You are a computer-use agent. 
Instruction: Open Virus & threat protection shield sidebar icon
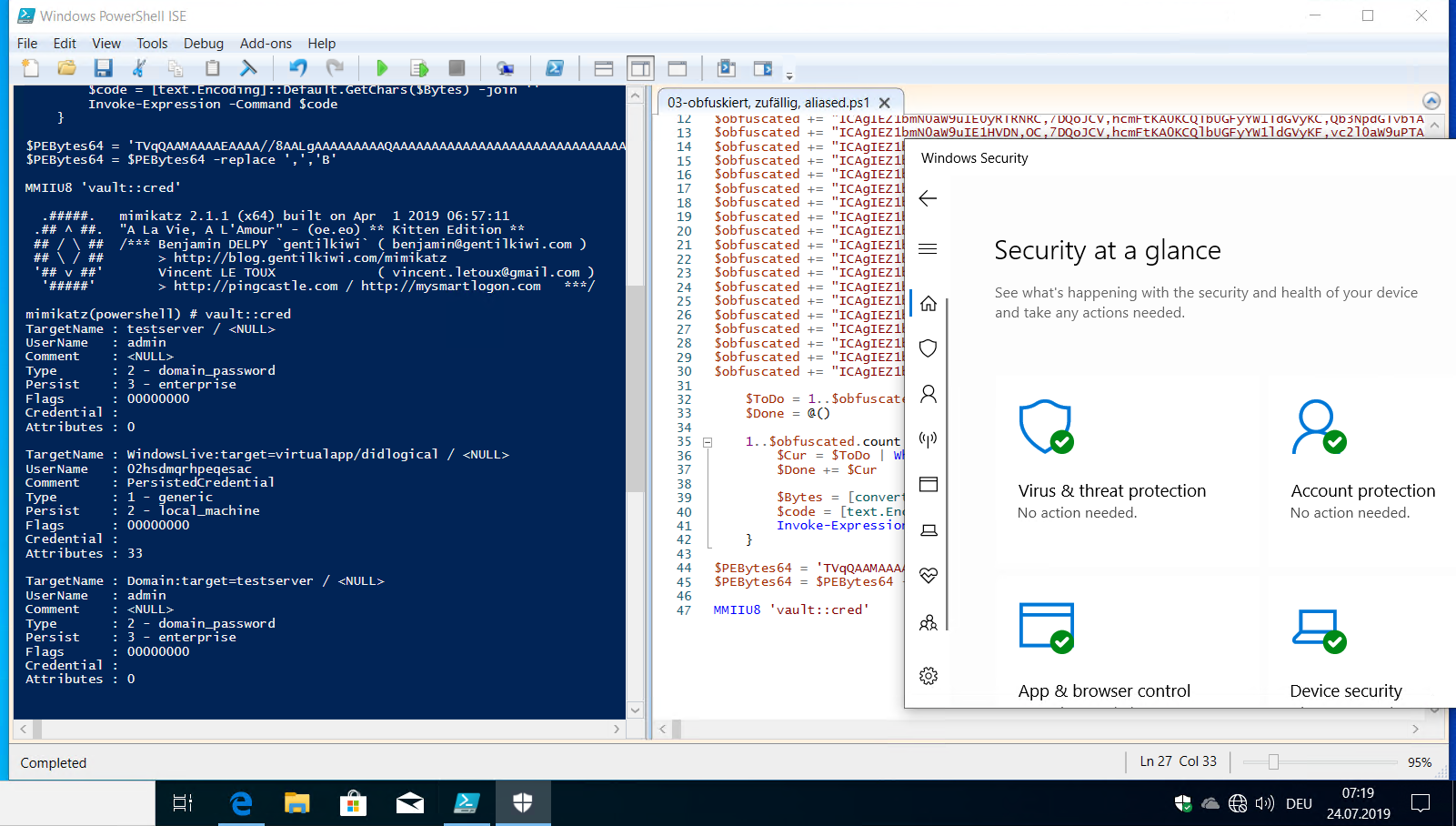[x=928, y=348]
